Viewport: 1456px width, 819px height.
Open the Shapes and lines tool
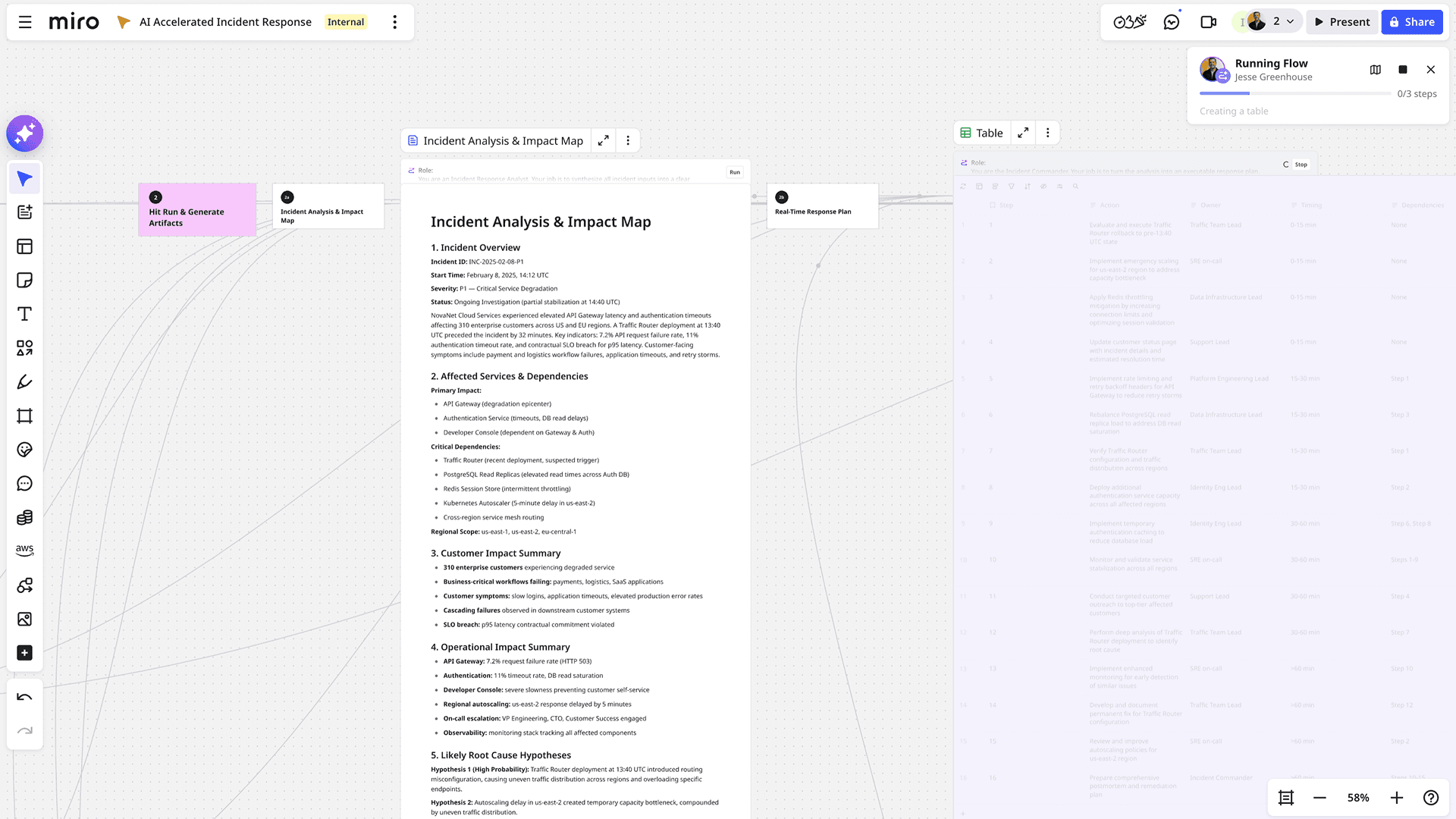[x=24, y=348]
